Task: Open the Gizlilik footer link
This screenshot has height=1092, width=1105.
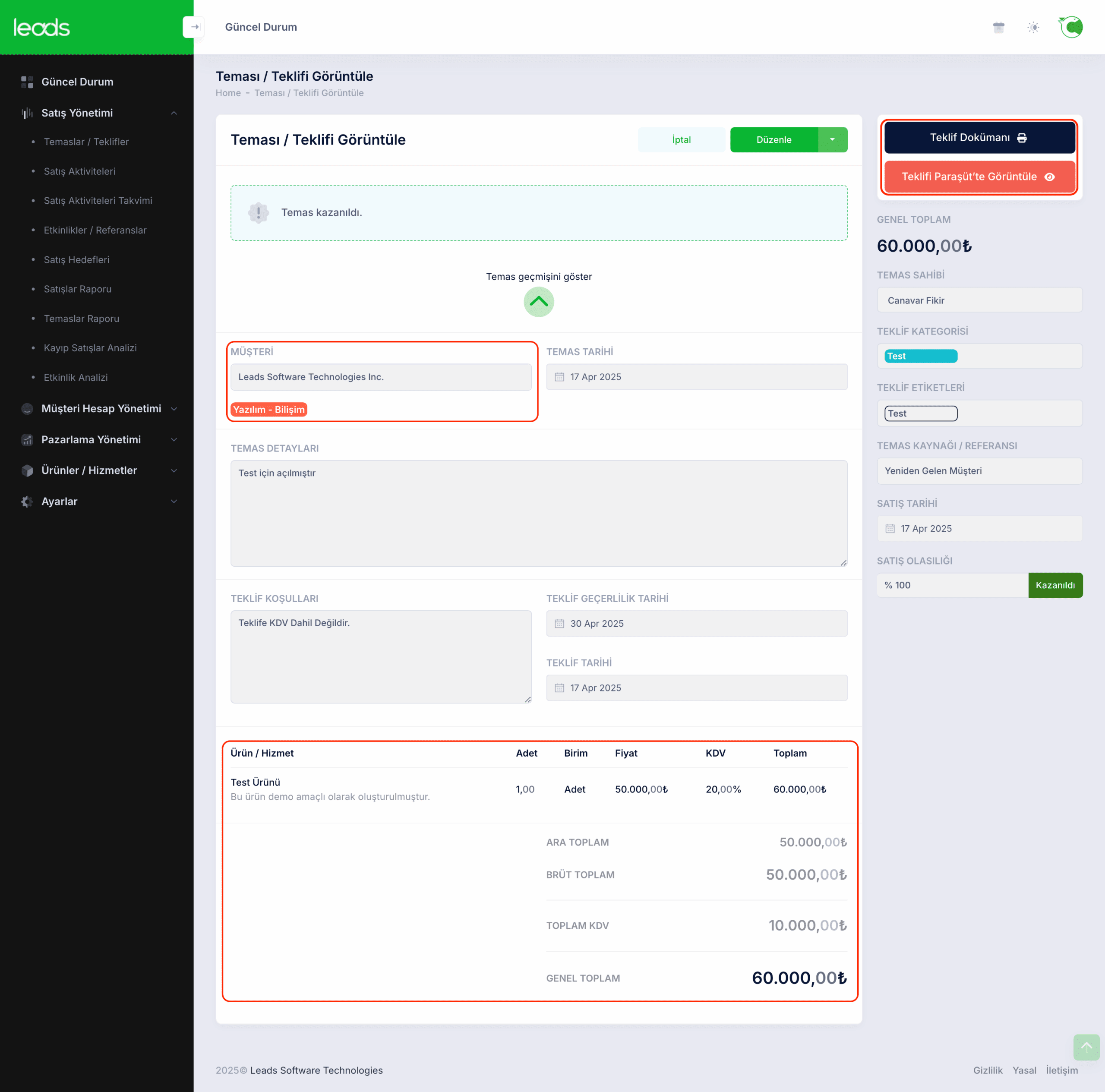Action: tap(988, 1070)
